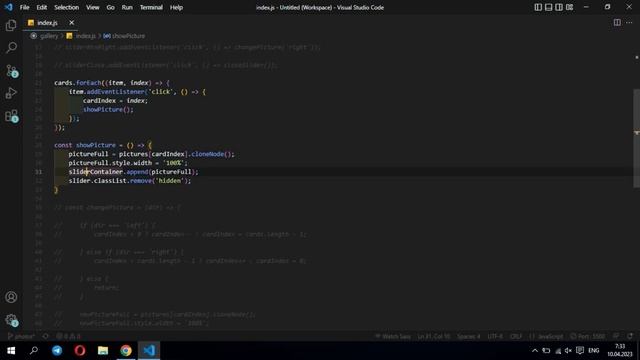Toggle secondary side bar layout icon

pyautogui.click(x=559, y=7)
